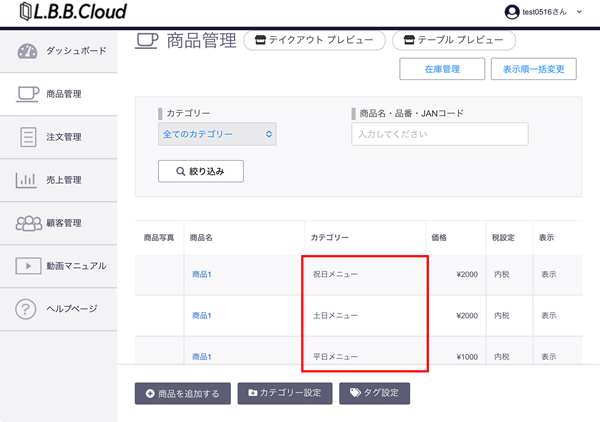
Task: Click the 注文管理 document icon
Action: coord(27,137)
